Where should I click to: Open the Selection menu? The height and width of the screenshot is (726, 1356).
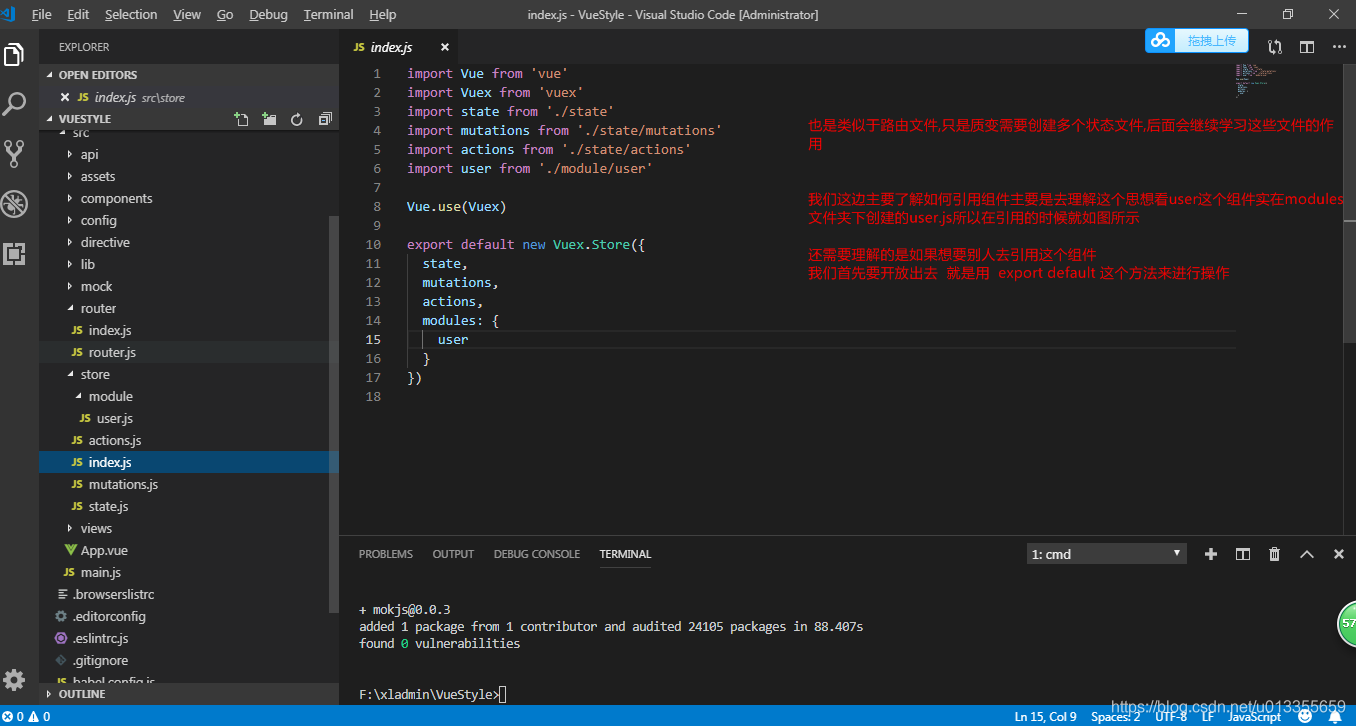[x=131, y=14]
